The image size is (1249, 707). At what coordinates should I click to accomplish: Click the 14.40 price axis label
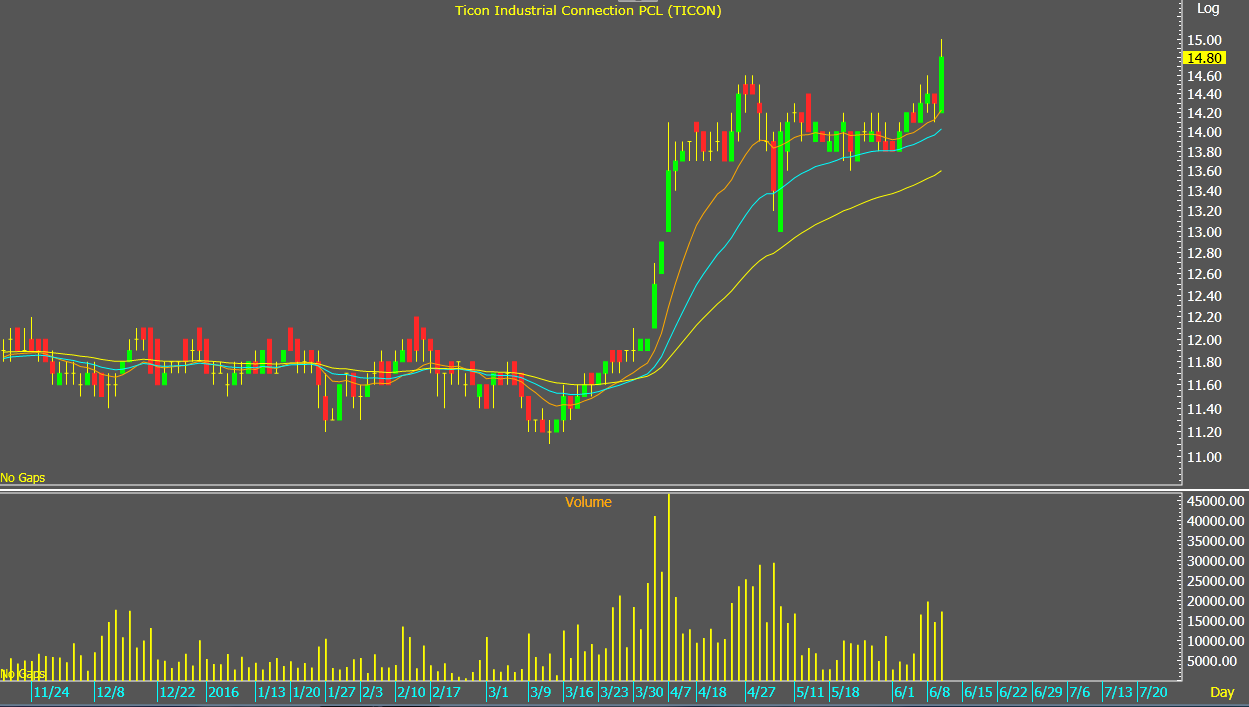click(1203, 95)
